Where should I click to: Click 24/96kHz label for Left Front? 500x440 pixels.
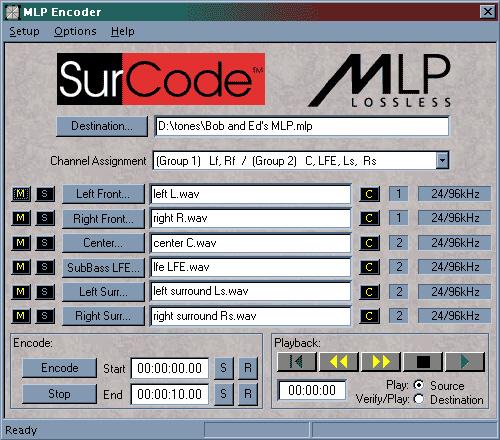click(x=455, y=194)
